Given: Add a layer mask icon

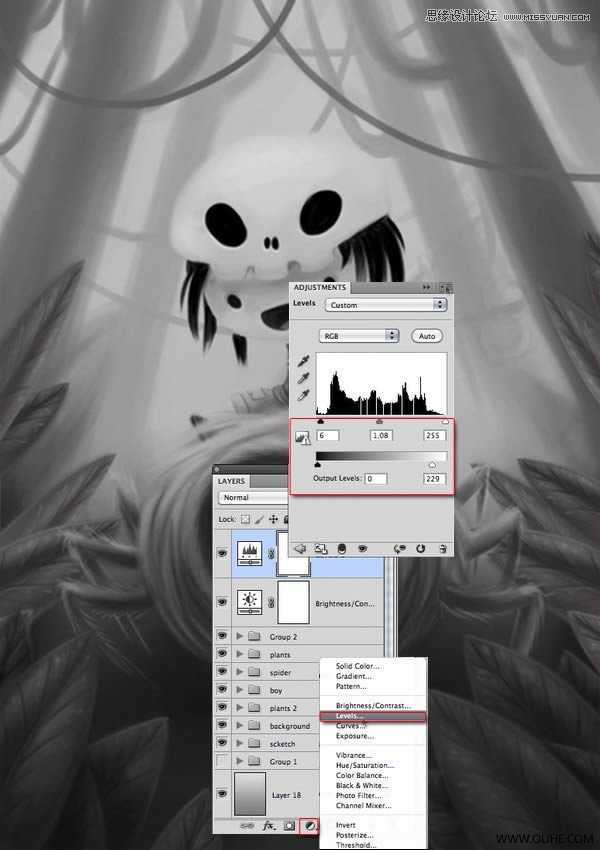Looking at the screenshot, I should click(290, 826).
